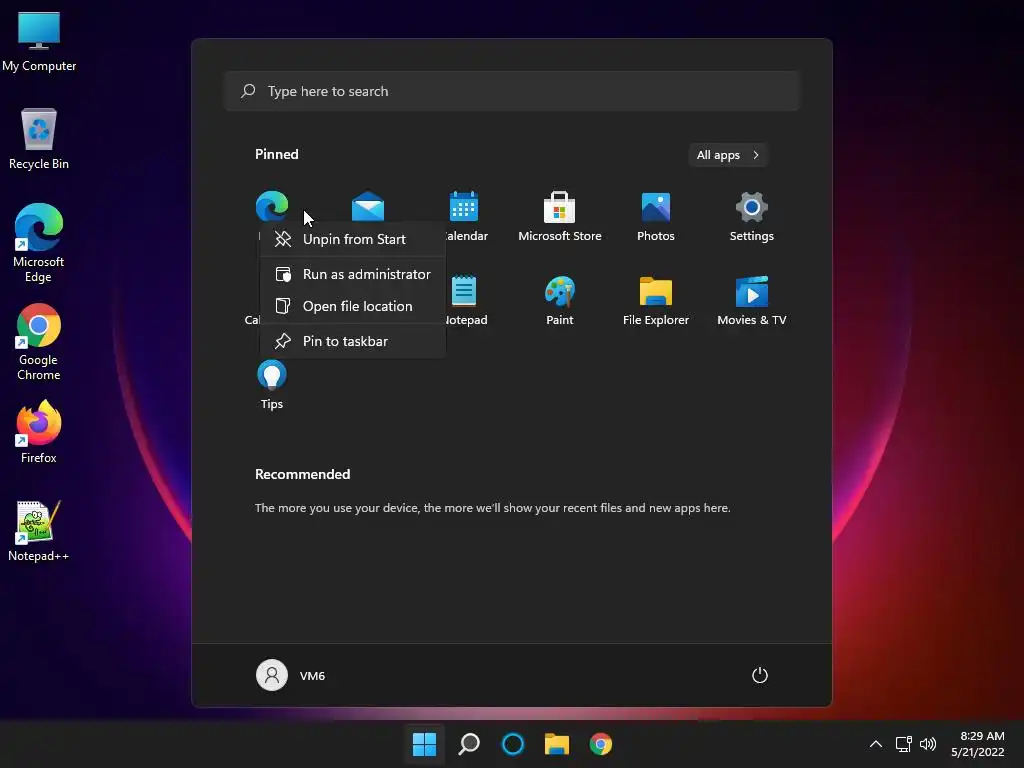Show hidden tray icons chevron
This screenshot has width=1024, height=768.
pos(876,744)
